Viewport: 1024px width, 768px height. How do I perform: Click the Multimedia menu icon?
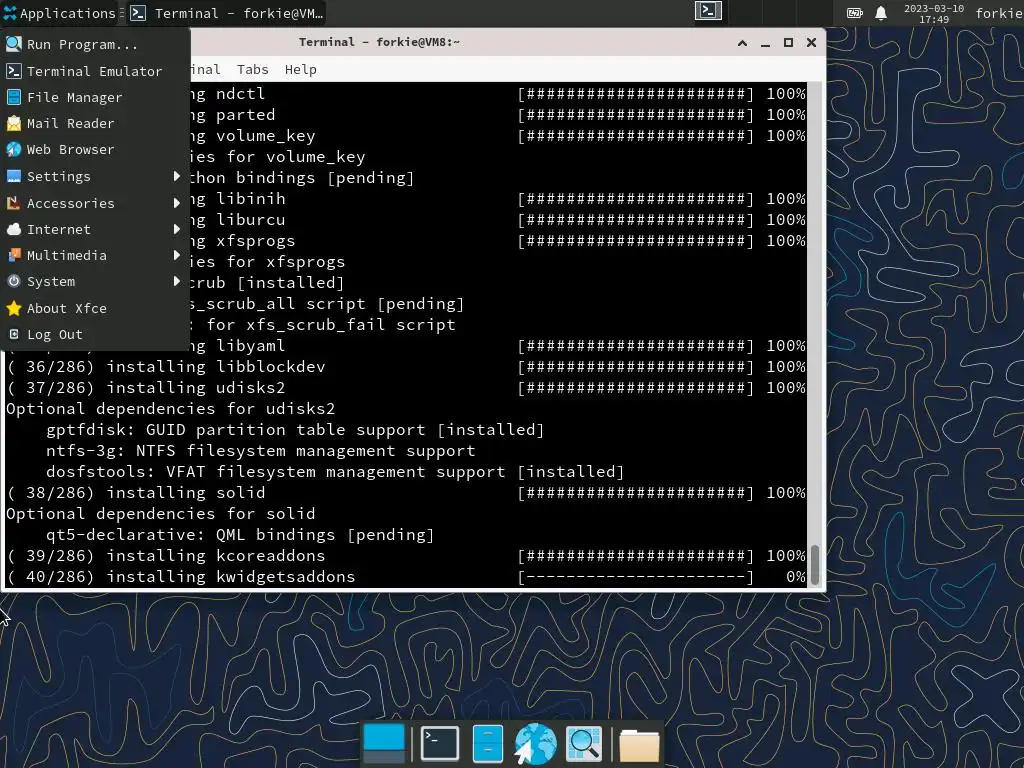pyautogui.click(x=14, y=255)
